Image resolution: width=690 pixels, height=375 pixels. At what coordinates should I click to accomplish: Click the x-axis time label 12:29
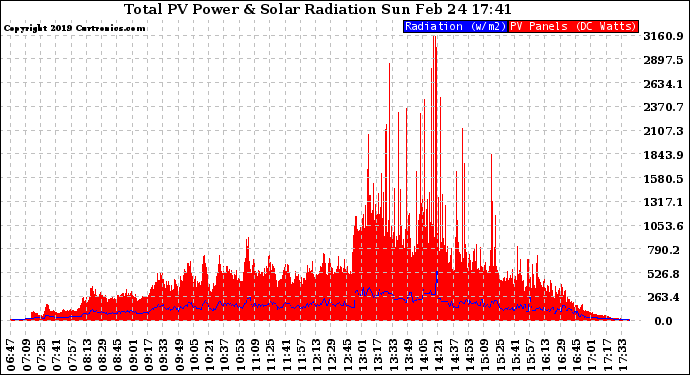point(331,355)
